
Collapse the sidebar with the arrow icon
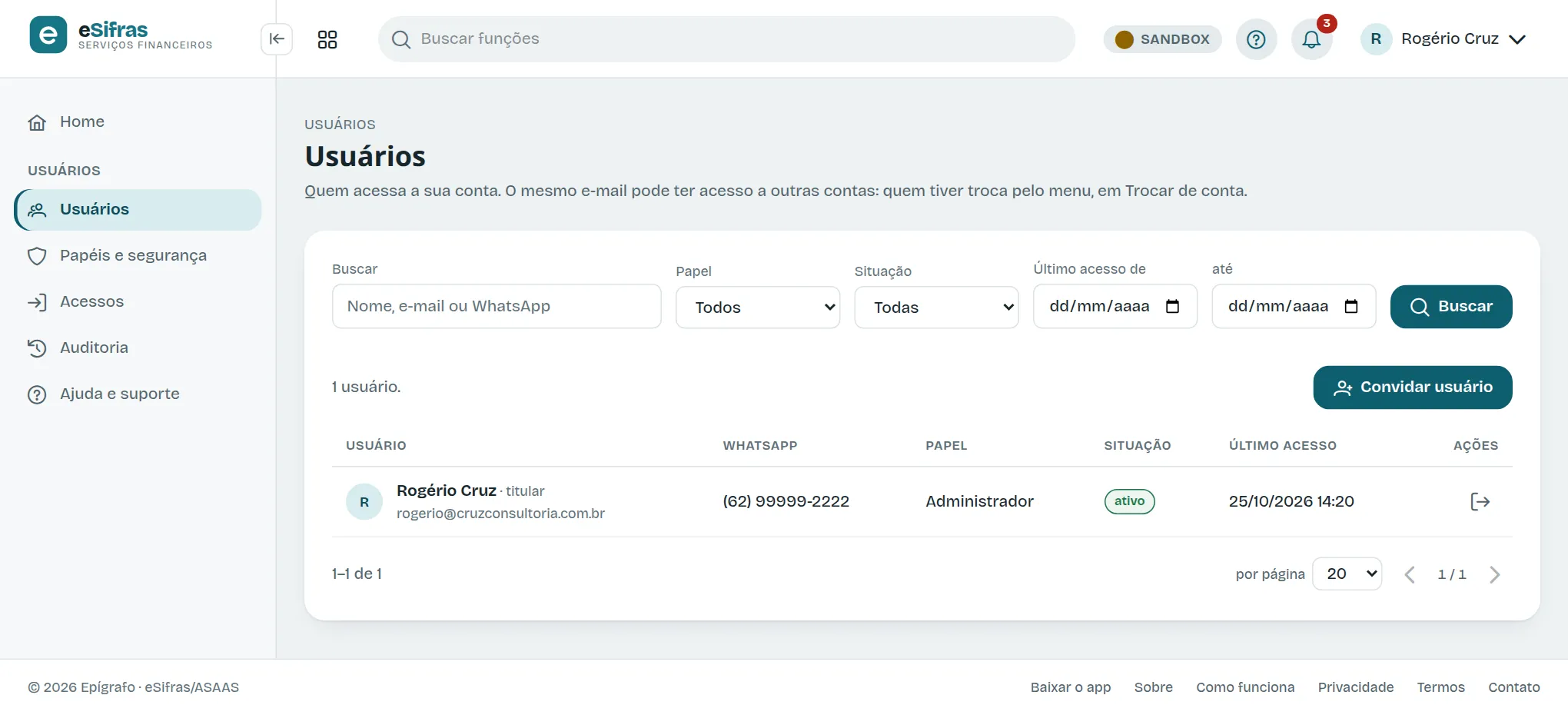277,39
